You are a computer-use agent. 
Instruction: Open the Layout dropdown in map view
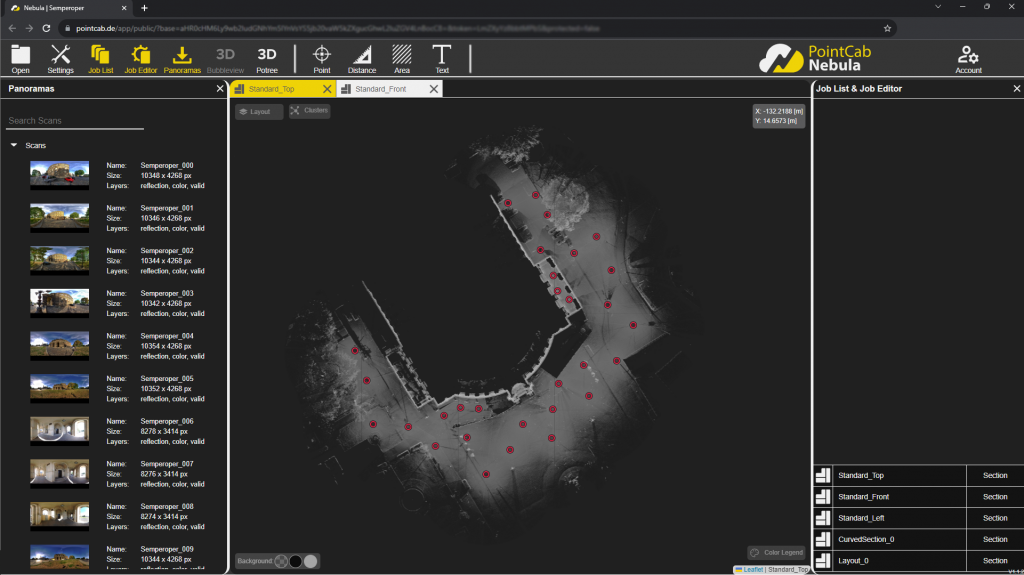click(259, 112)
